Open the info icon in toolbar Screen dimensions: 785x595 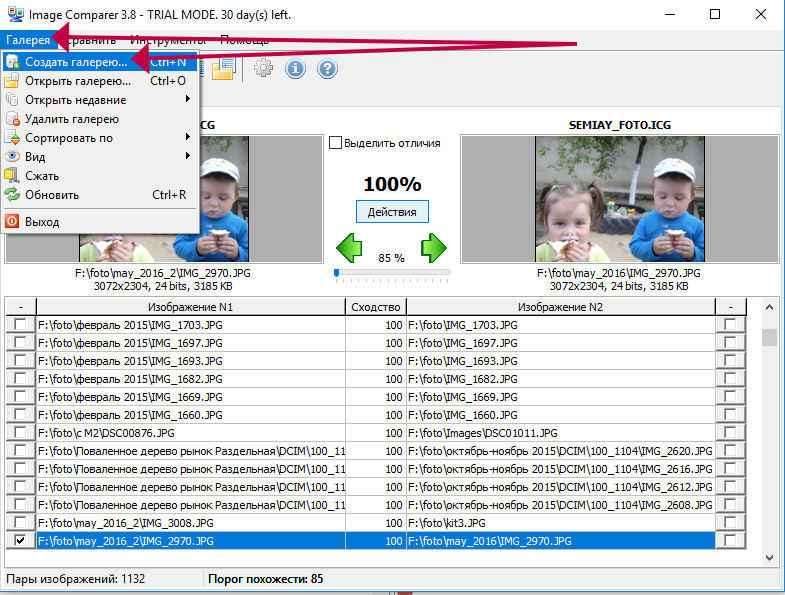tap(295, 68)
